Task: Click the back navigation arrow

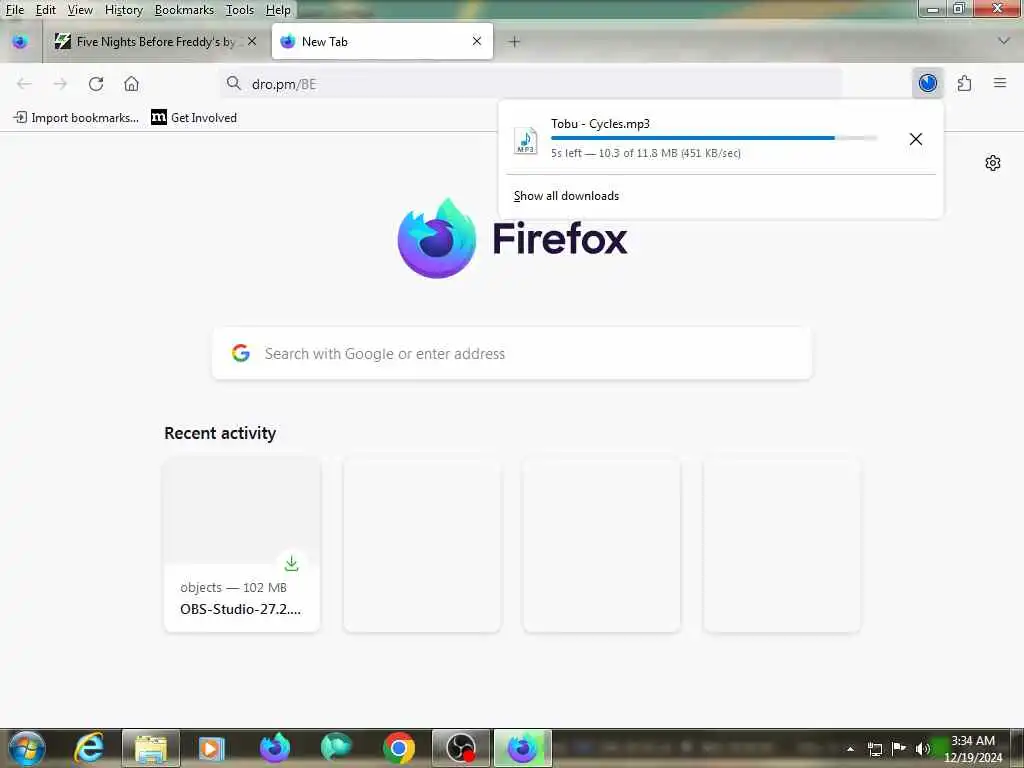Action: click(24, 84)
